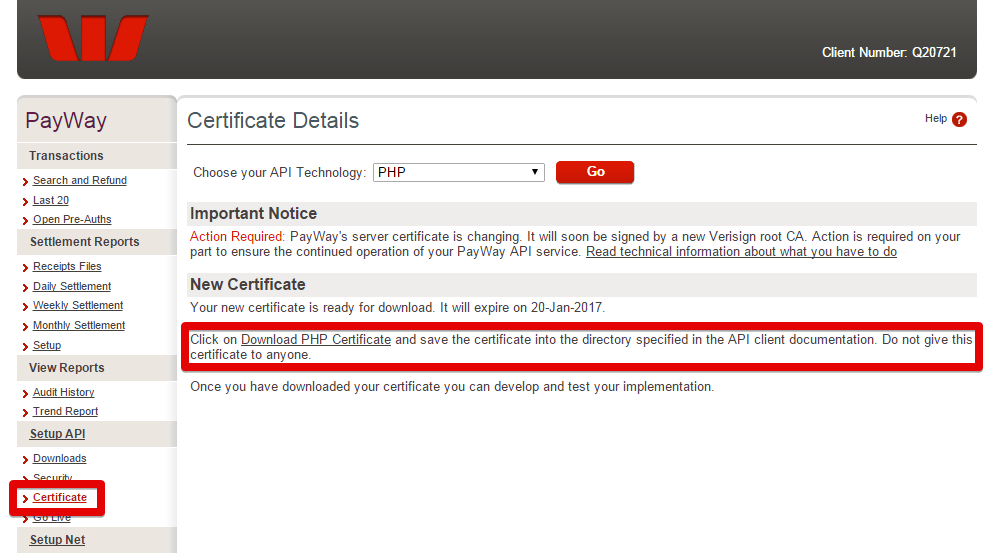
Task: Click the Download PHP Certificate link
Action: 316,340
